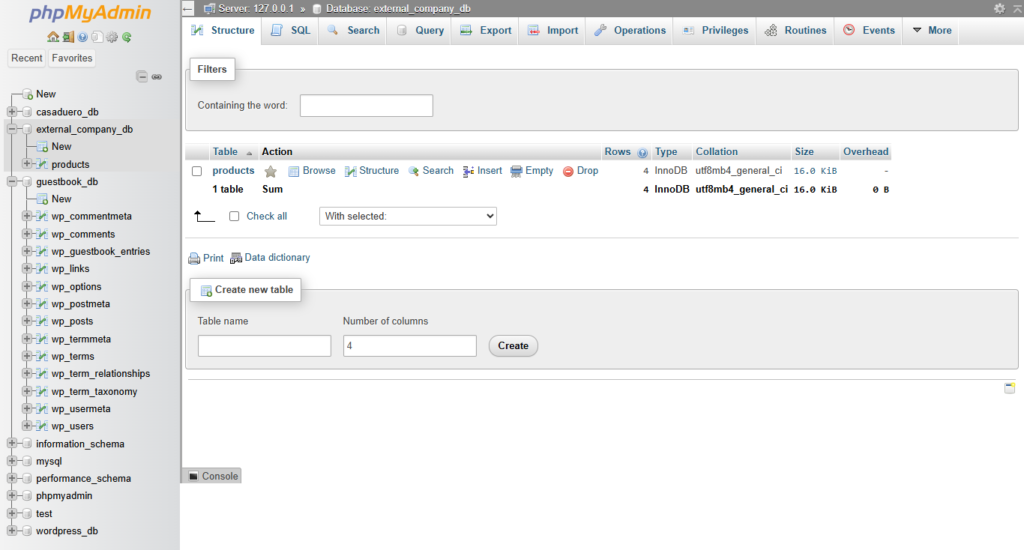Click the Containing the word filter field
Image resolution: width=1024 pixels, height=550 pixels.
click(x=366, y=105)
